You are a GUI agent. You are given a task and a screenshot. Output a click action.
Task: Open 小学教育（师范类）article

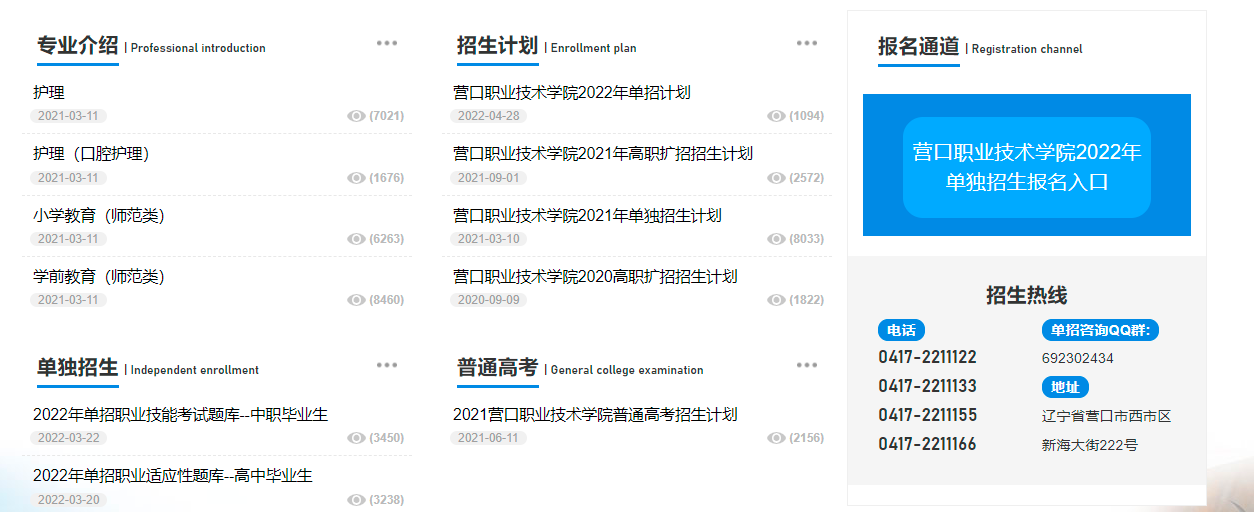pos(101,215)
